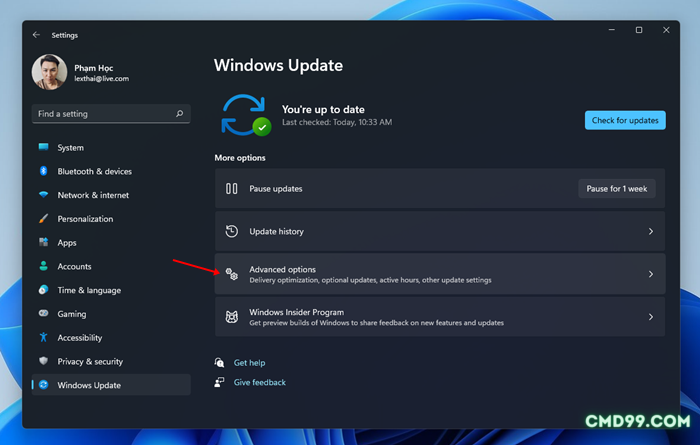Click the search magnifier icon

pyautogui.click(x=179, y=114)
